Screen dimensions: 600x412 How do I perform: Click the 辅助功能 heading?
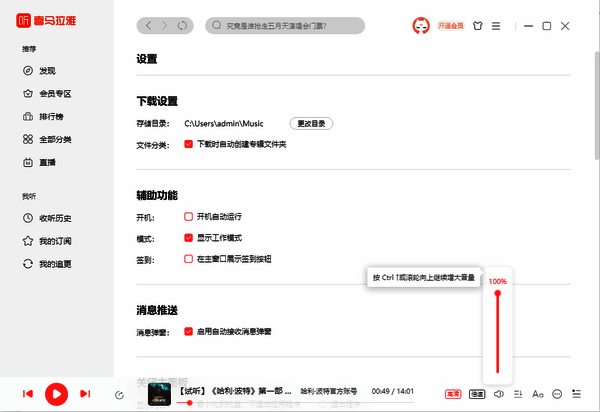(157, 195)
